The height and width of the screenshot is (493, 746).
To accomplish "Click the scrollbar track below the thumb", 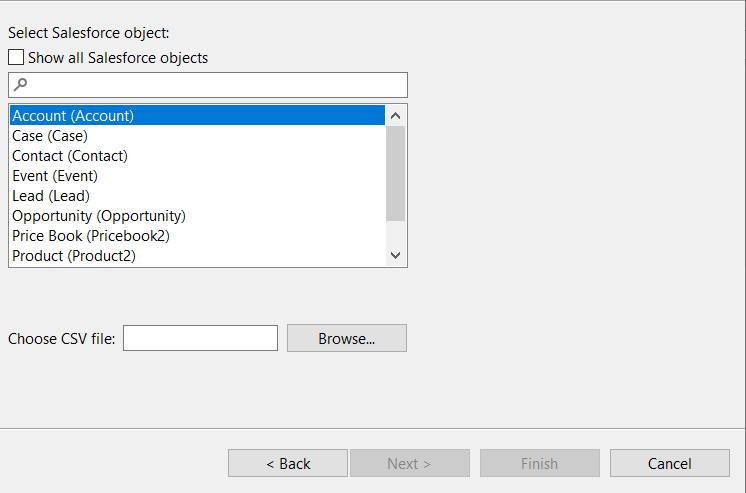I will (x=395, y=233).
